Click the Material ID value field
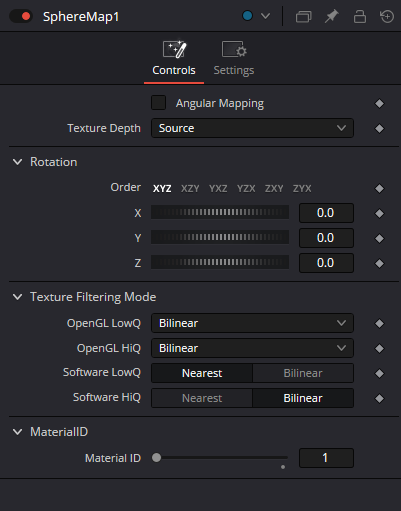Screen dimensions: 401x511 326,458
